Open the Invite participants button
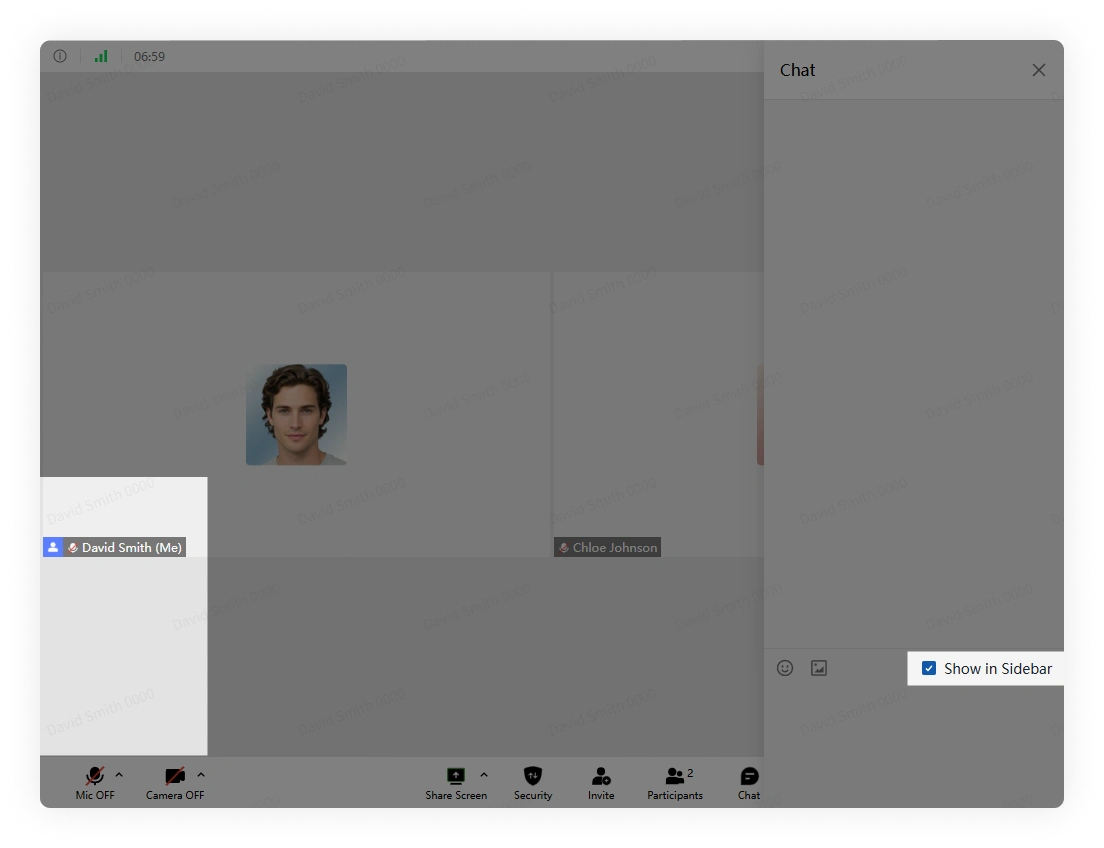1104x848 pixels. pos(601,783)
